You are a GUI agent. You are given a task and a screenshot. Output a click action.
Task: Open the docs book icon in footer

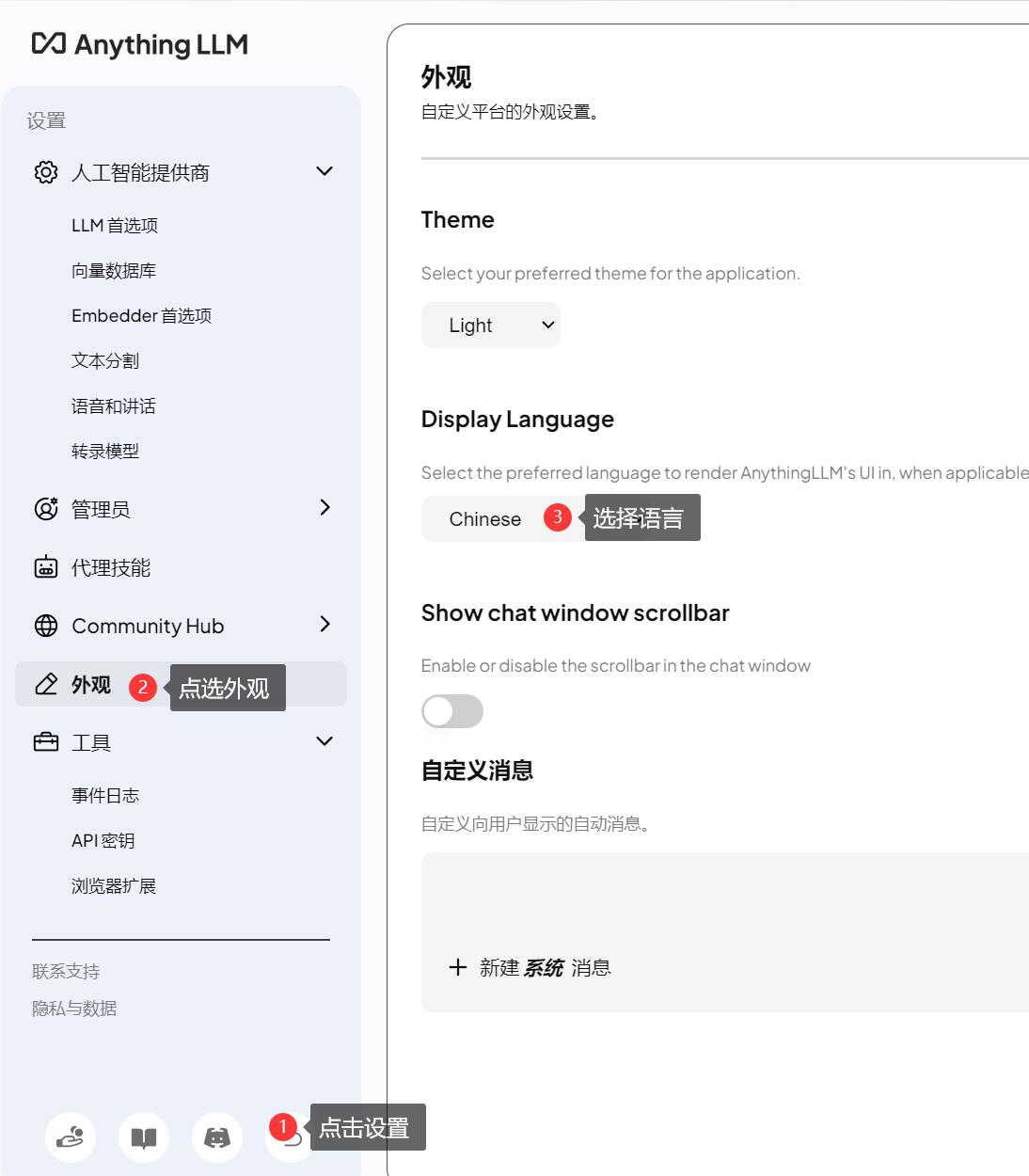[144, 1137]
